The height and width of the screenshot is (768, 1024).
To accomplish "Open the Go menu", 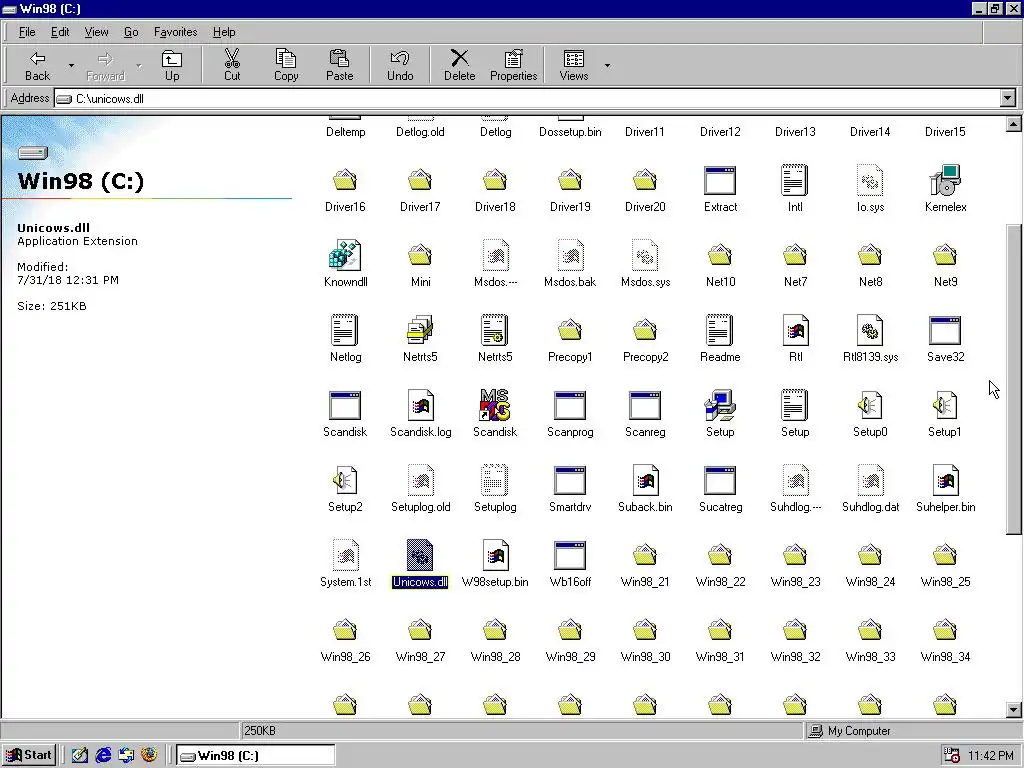I will (x=131, y=32).
